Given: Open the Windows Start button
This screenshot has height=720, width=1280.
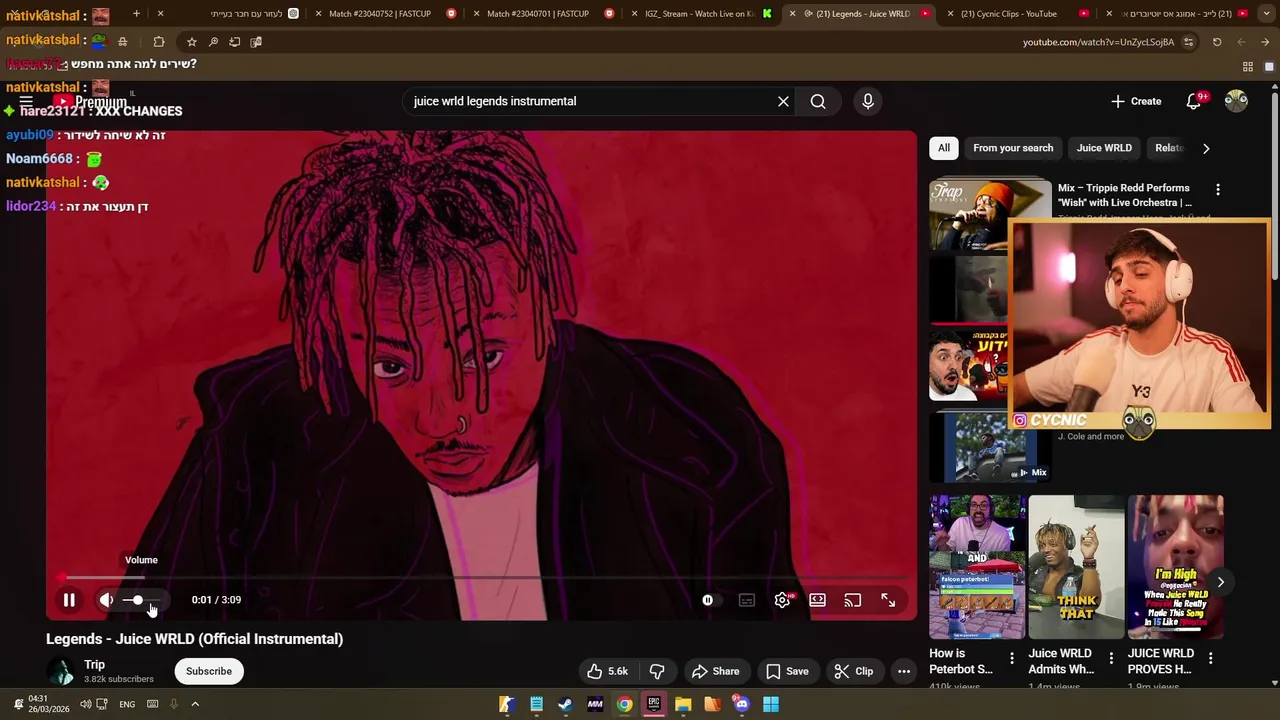Looking at the screenshot, I should click(x=771, y=704).
